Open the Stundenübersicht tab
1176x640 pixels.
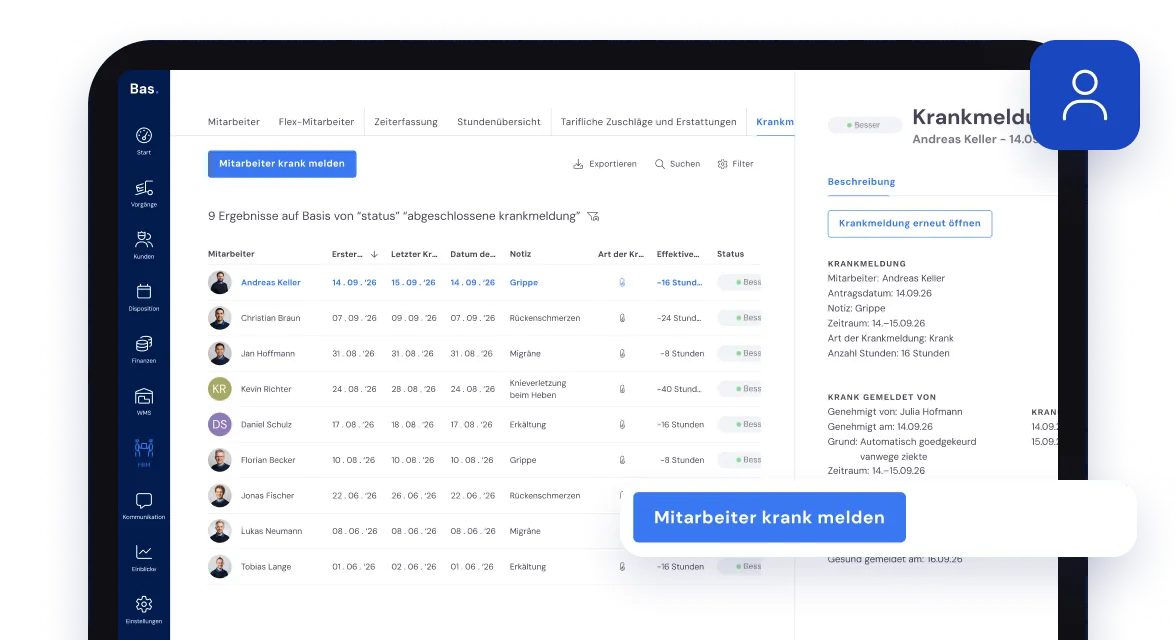point(499,122)
